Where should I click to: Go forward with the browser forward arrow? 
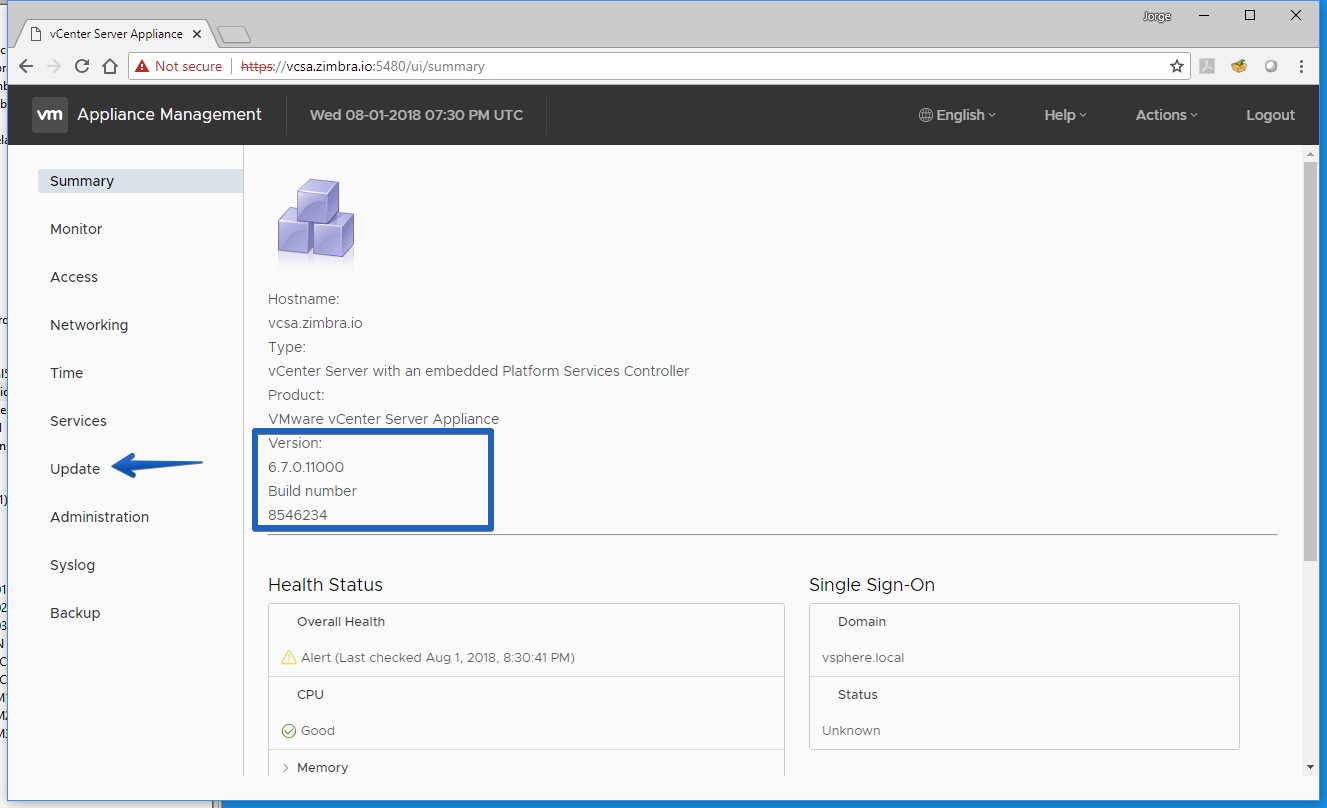point(54,66)
